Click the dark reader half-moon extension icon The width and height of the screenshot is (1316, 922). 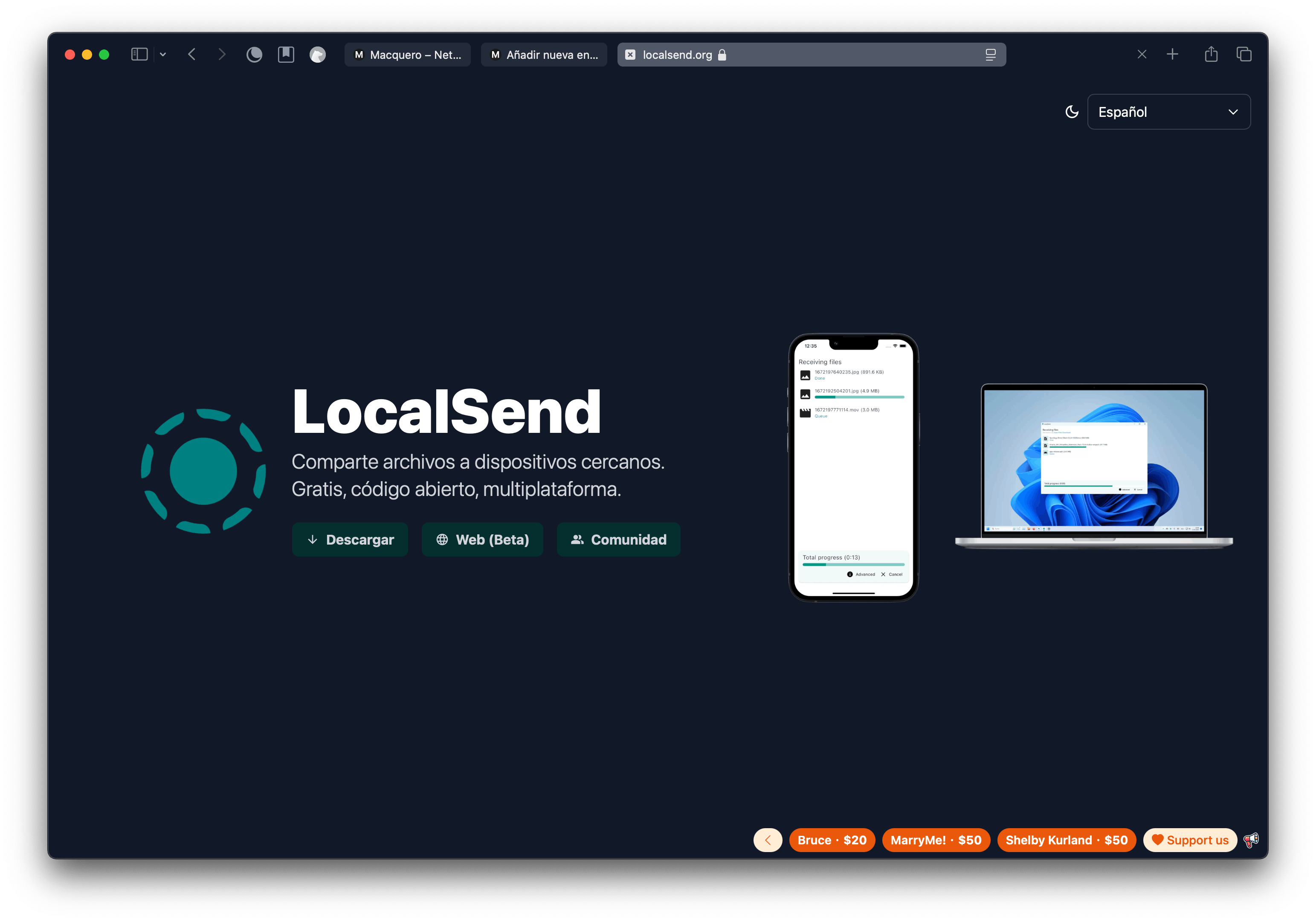pos(254,55)
